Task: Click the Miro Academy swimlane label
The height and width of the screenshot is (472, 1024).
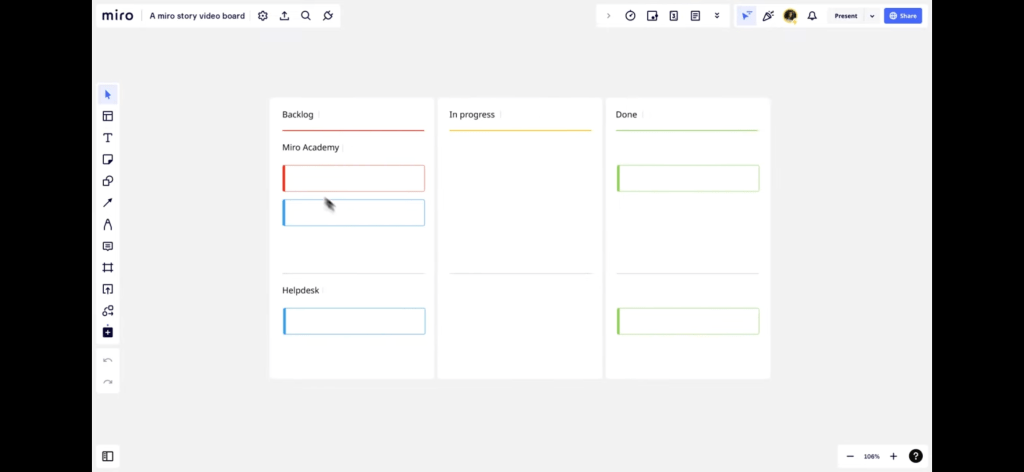Action: tap(311, 148)
